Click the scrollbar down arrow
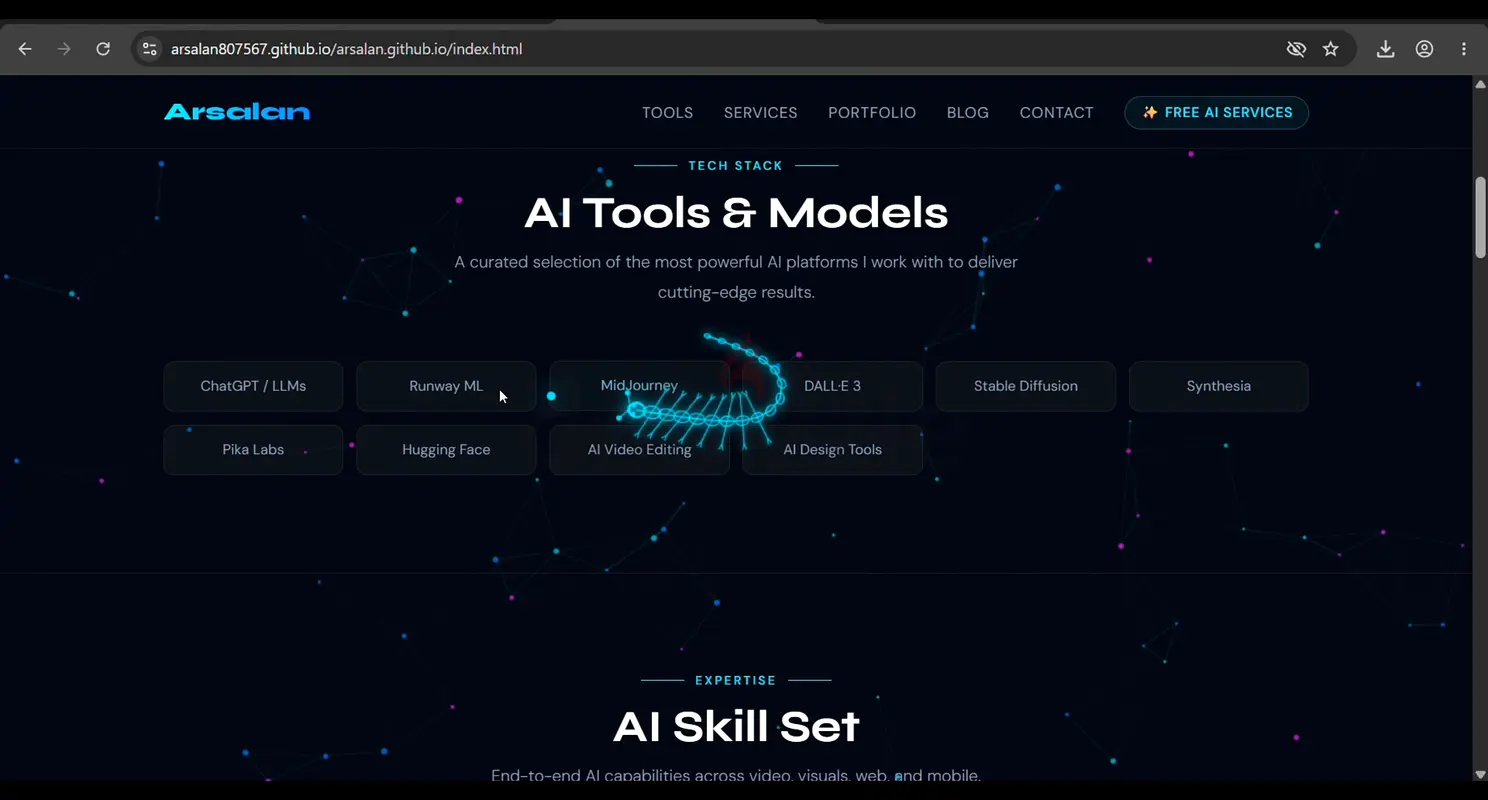The image size is (1488, 800). [1480, 774]
